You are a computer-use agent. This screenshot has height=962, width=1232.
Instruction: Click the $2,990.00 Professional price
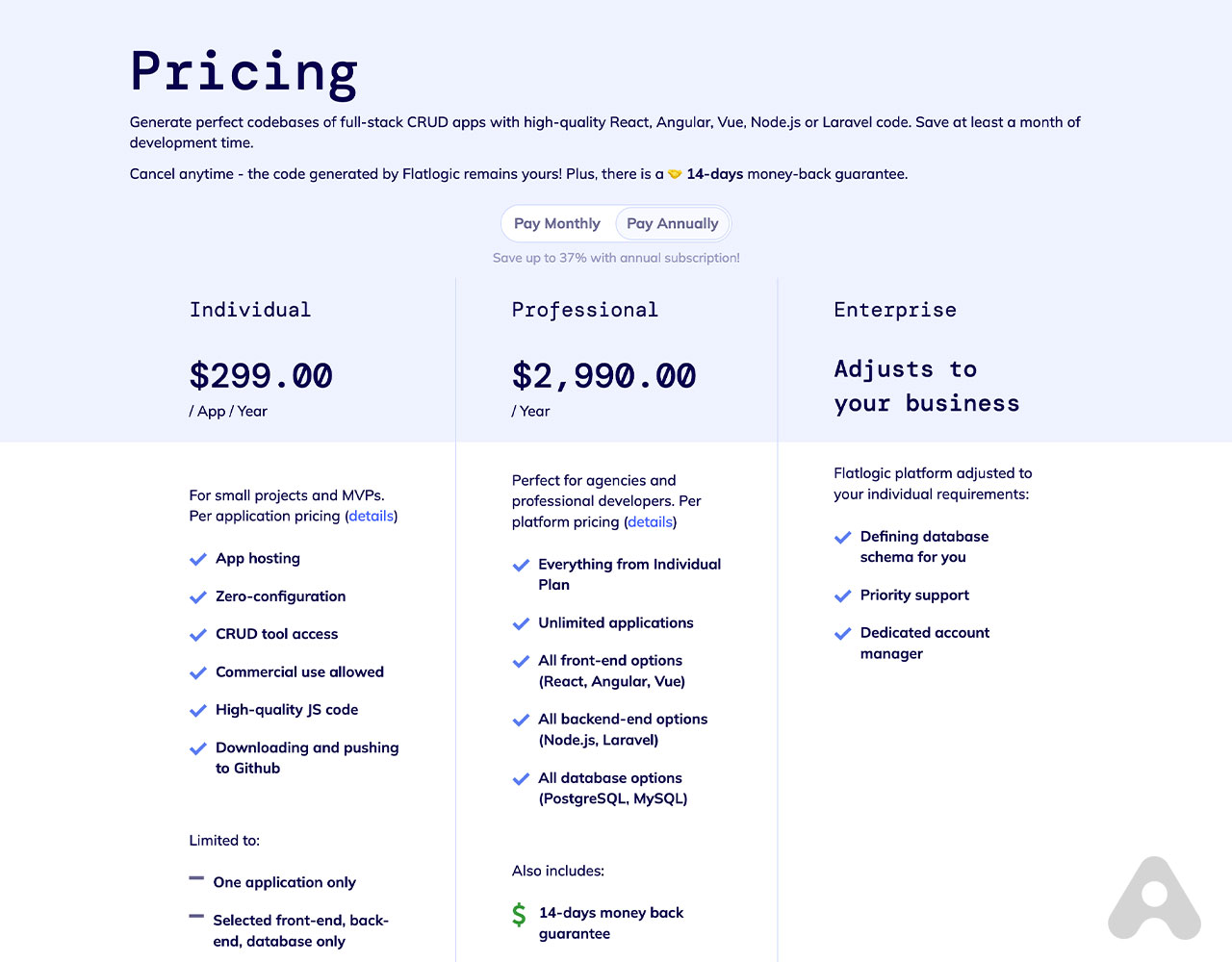[x=603, y=375]
